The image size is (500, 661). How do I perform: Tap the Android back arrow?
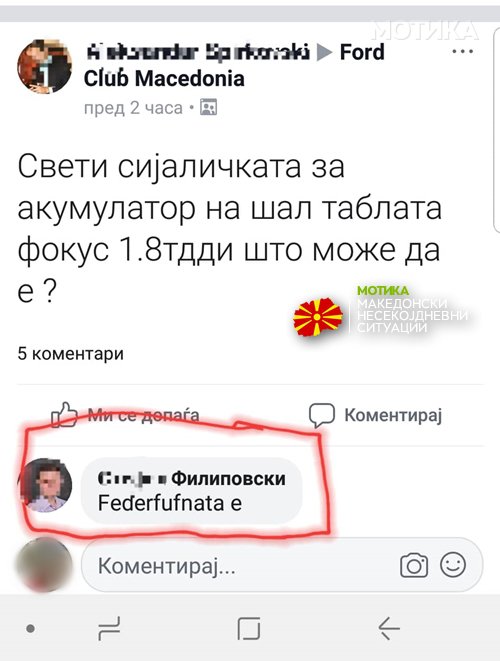[389, 629]
